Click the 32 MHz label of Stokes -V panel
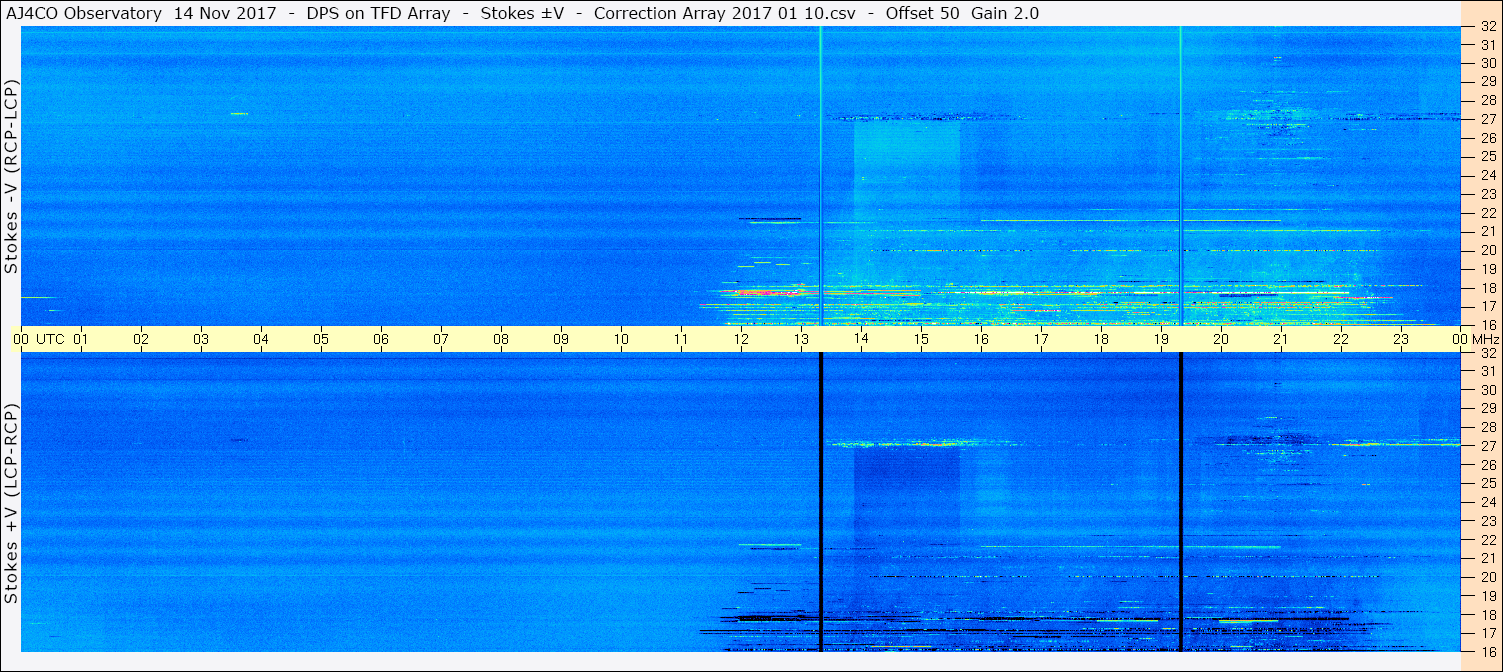The image size is (1503, 672). (1488, 27)
